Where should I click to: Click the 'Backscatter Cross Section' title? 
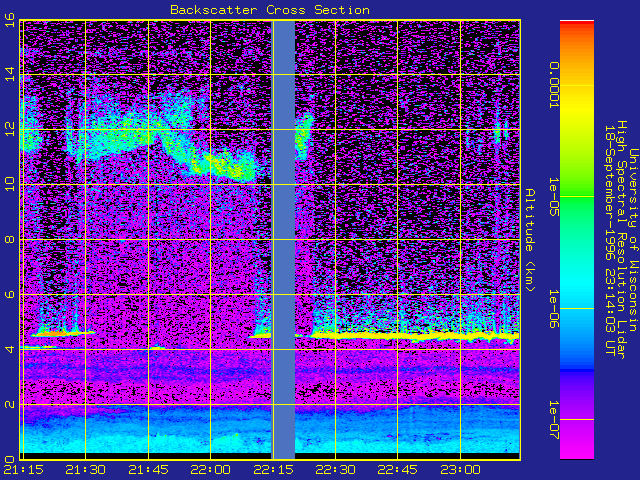click(x=270, y=10)
